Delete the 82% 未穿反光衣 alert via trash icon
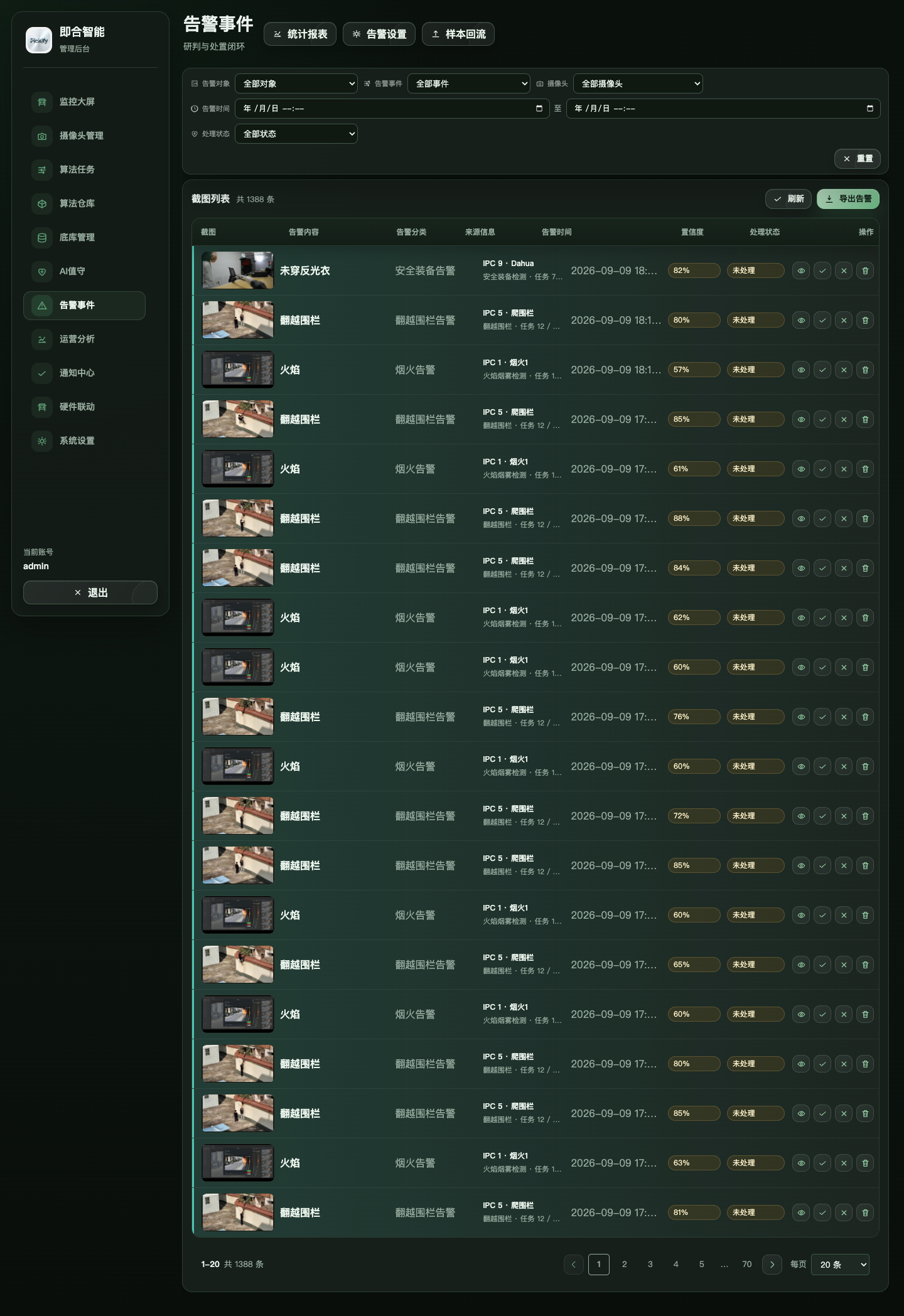This screenshot has width=904, height=1316. tap(865, 270)
